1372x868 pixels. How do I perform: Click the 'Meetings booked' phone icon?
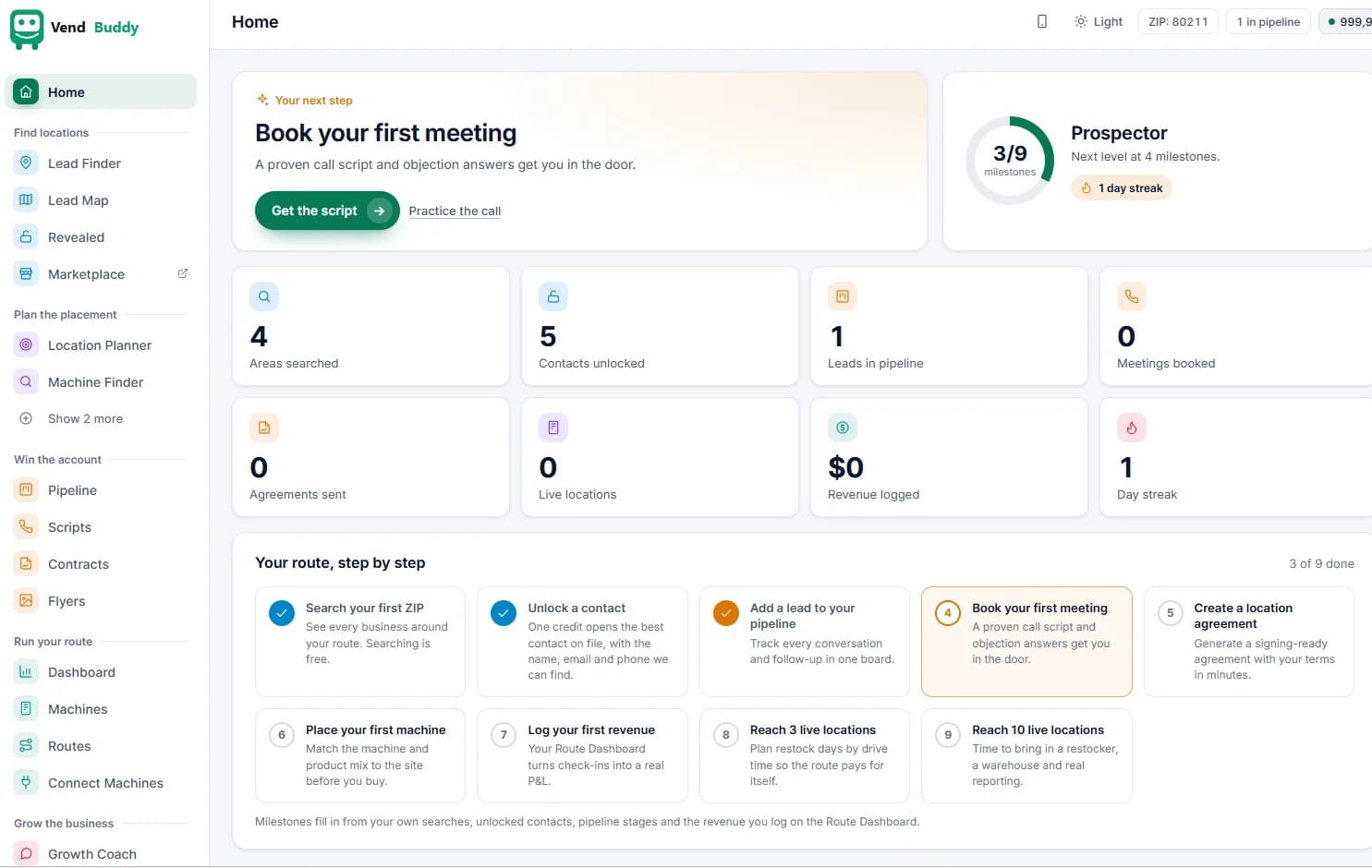click(1132, 296)
